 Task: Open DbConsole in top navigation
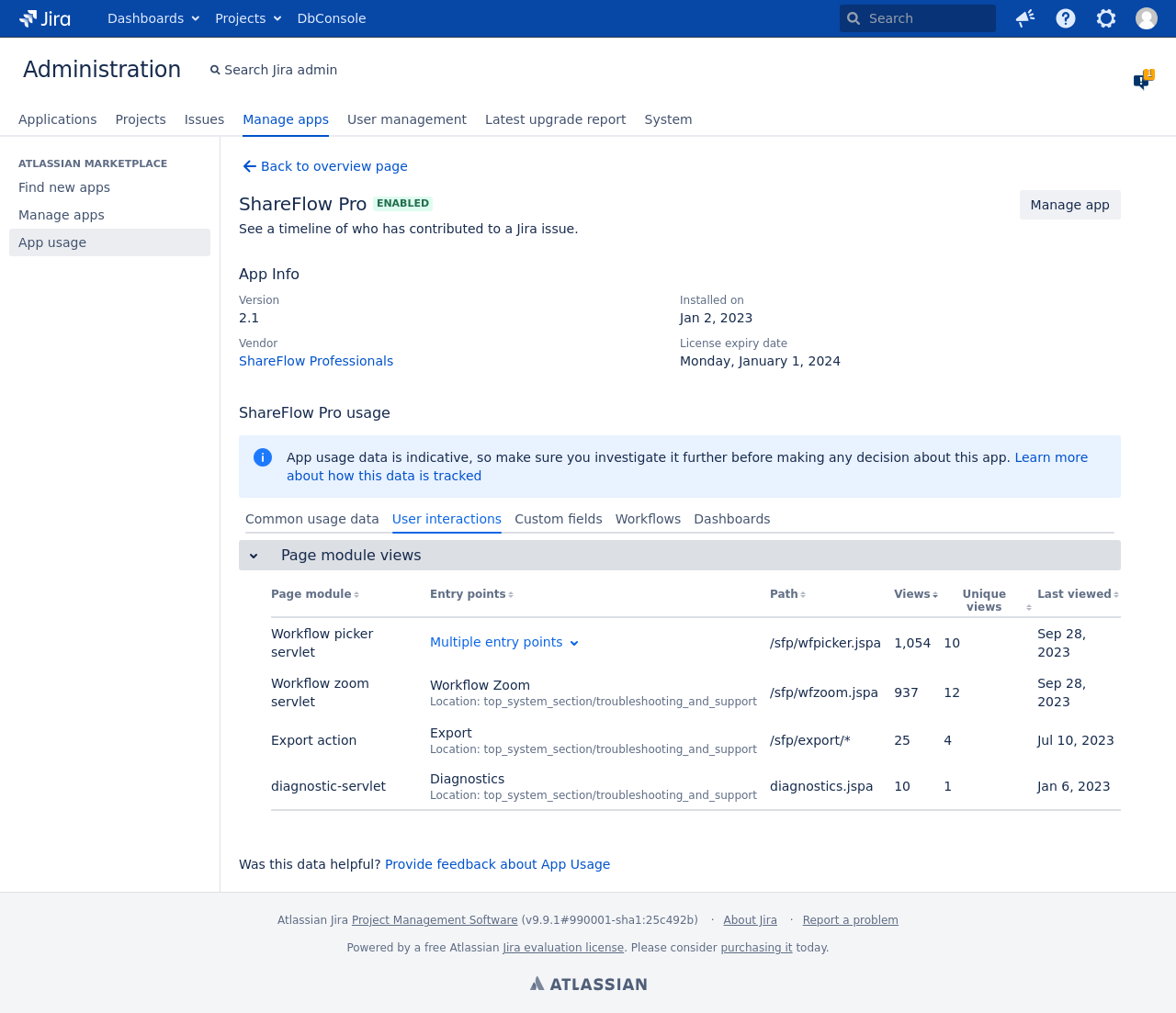click(332, 18)
